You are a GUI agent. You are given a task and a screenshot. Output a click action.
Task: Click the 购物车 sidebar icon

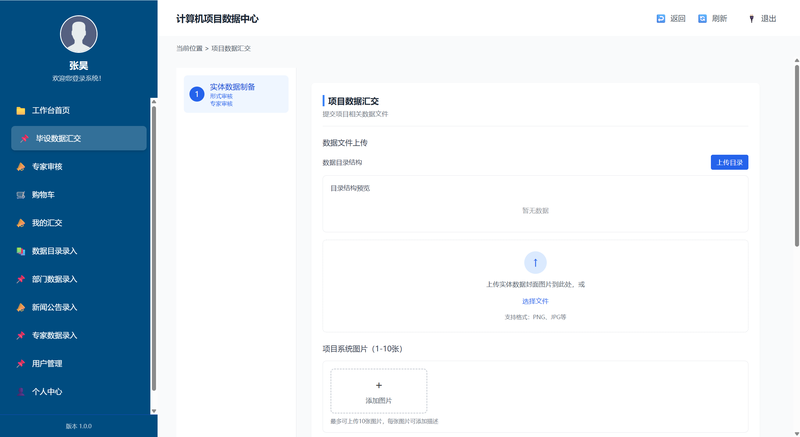click(x=21, y=195)
